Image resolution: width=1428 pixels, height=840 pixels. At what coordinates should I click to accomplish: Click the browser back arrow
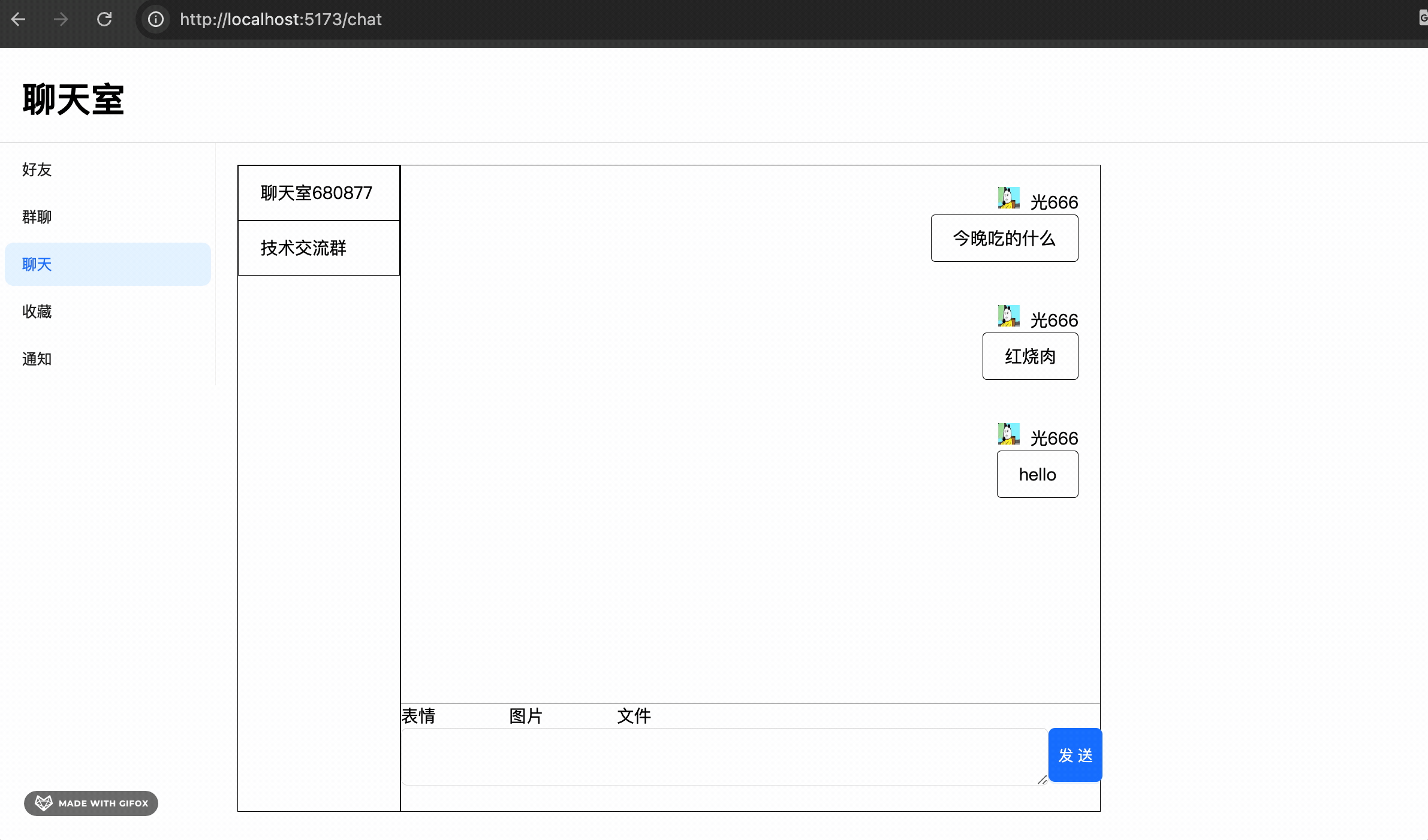(x=19, y=19)
